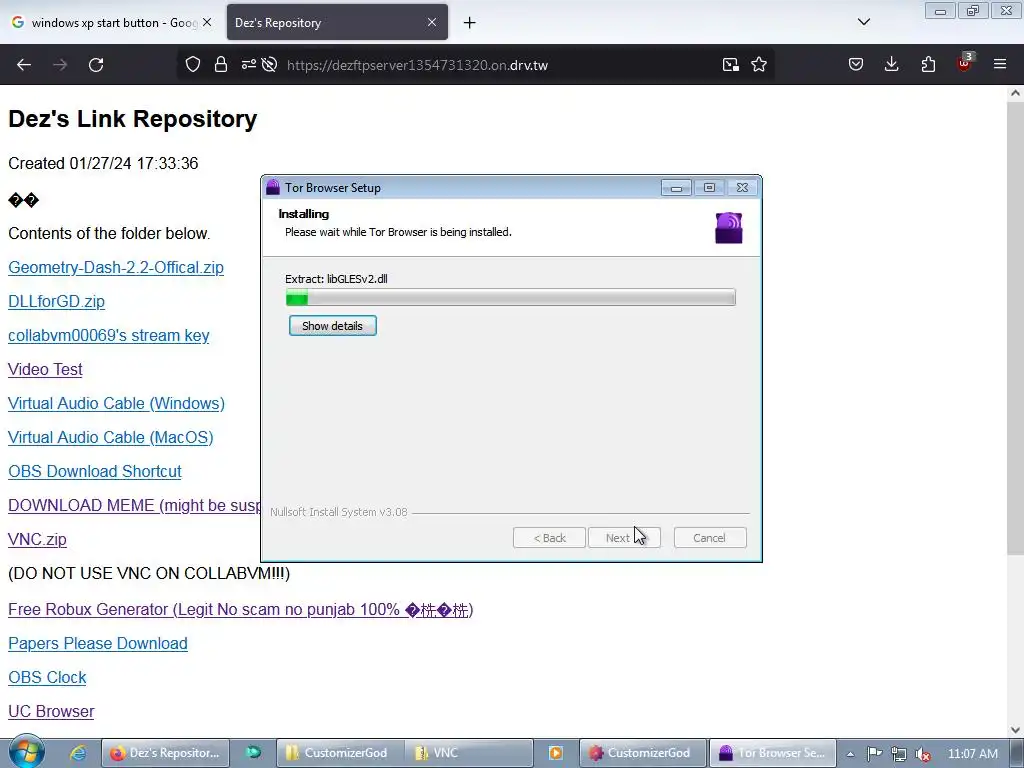
Task: Launch Internet Explorer from the taskbar
Action: [x=78, y=753]
